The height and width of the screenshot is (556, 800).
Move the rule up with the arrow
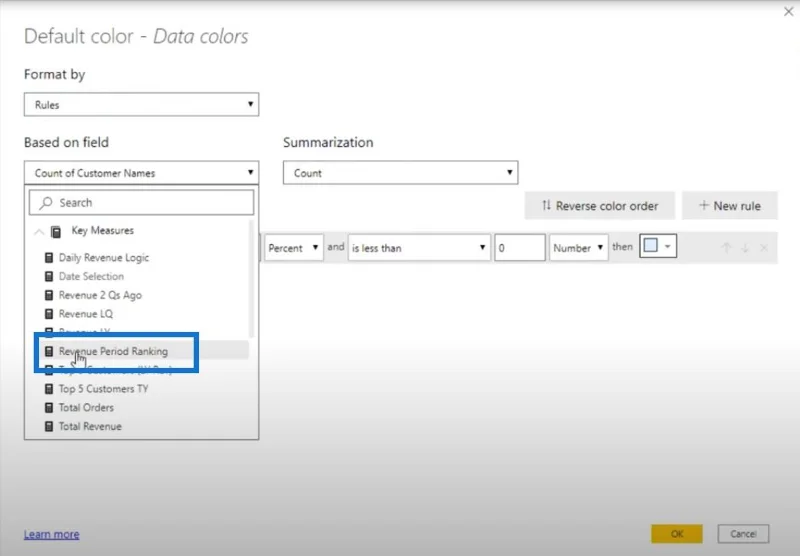(x=726, y=248)
